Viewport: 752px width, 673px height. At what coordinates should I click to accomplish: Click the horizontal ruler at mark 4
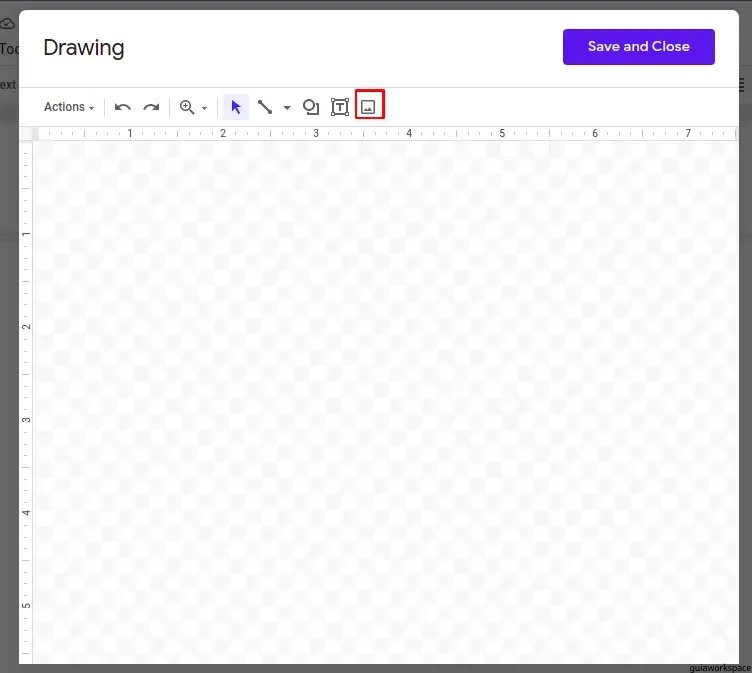[x=409, y=133]
